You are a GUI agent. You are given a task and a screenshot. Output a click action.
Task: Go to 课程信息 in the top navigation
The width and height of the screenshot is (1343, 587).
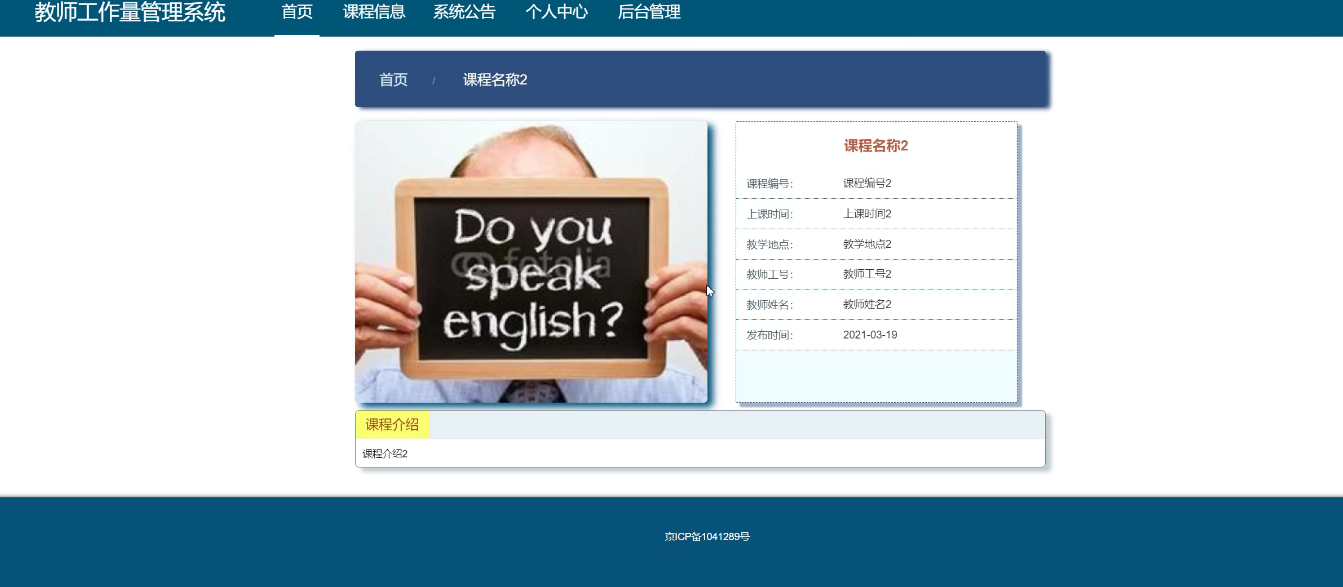pyautogui.click(x=374, y=13)
